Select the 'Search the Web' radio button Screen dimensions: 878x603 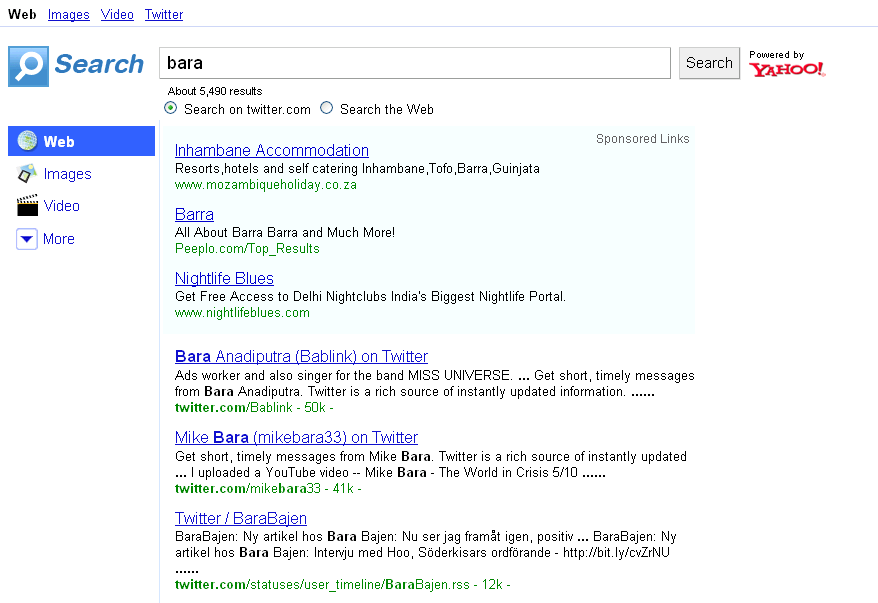327,108
